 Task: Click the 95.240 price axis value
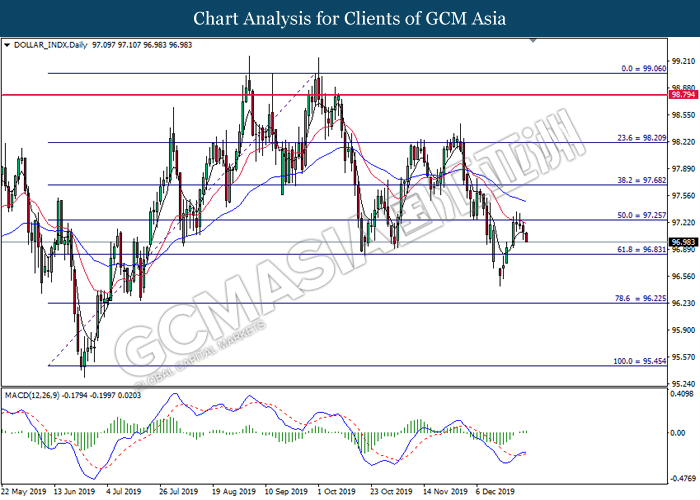click(x=683, y=384)
